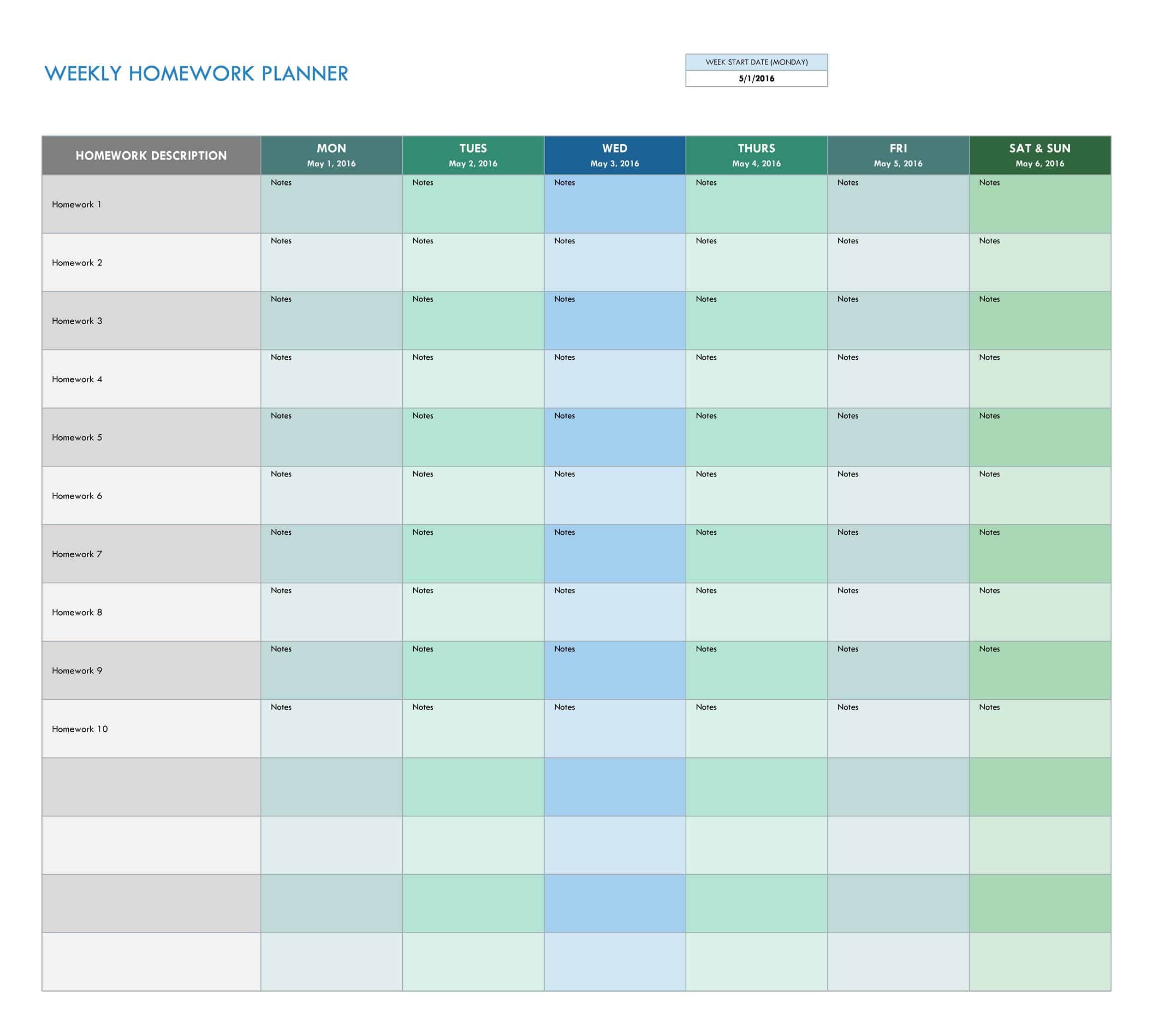
Task: Select Tuesday Notes cell for Homework 9
Action: (x=473, y=670)
